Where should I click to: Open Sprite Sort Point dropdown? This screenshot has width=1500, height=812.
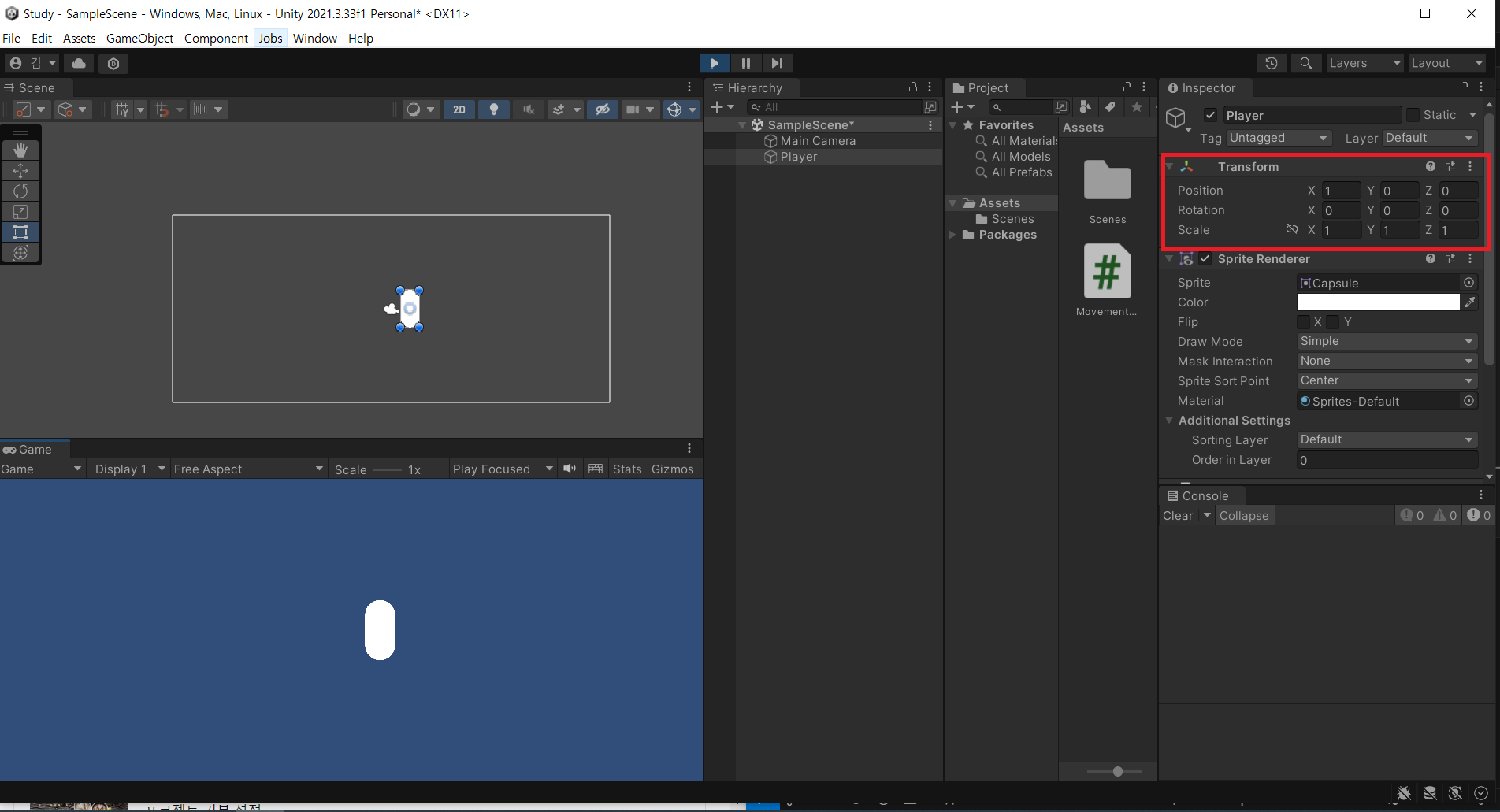pyautogui.click(x=1387, y=380)
